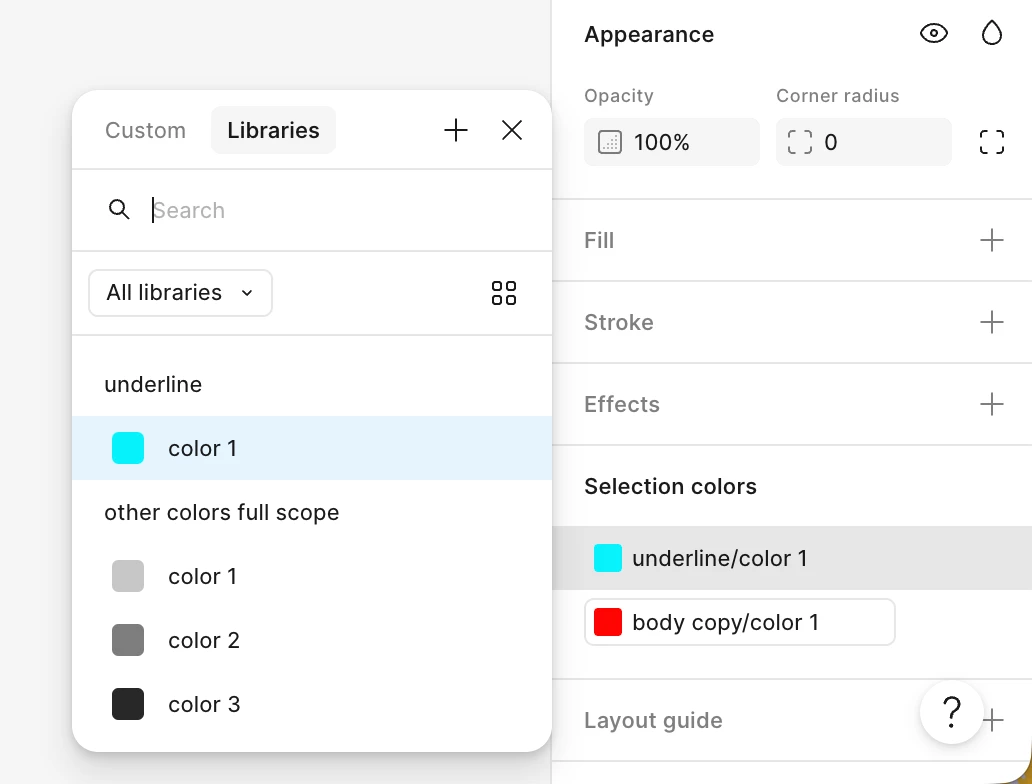
Task: Click the Appearance heading
Action: click(649, 34)
